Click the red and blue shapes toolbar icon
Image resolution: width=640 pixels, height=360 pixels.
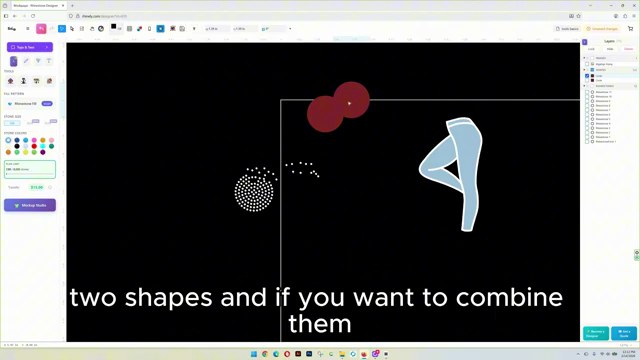(140, 29)
